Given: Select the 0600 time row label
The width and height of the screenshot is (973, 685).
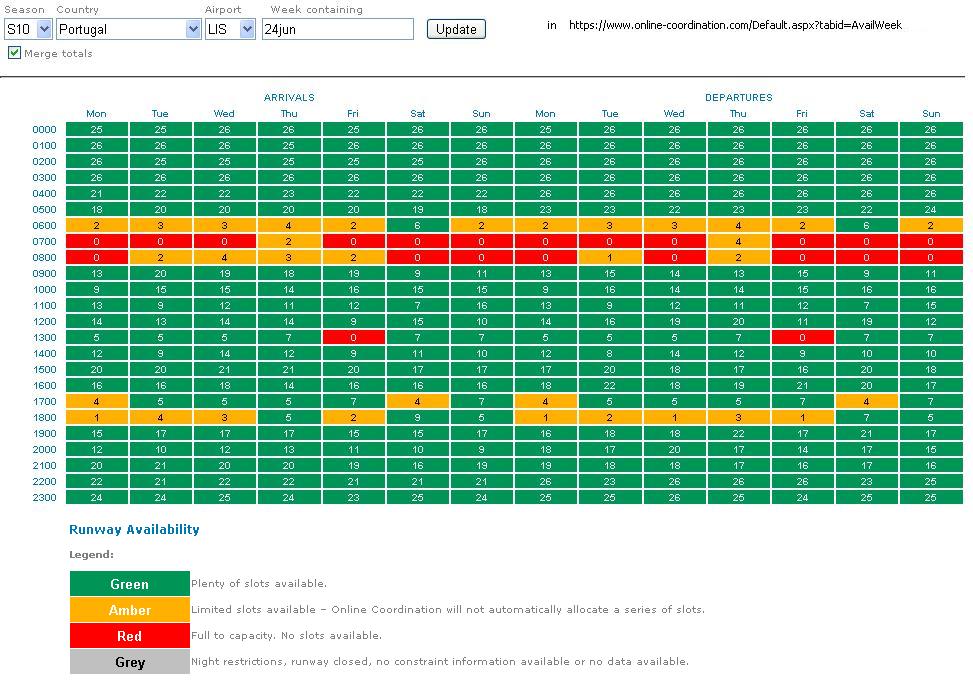Looking at the screenshot, I should click(44, 225).
